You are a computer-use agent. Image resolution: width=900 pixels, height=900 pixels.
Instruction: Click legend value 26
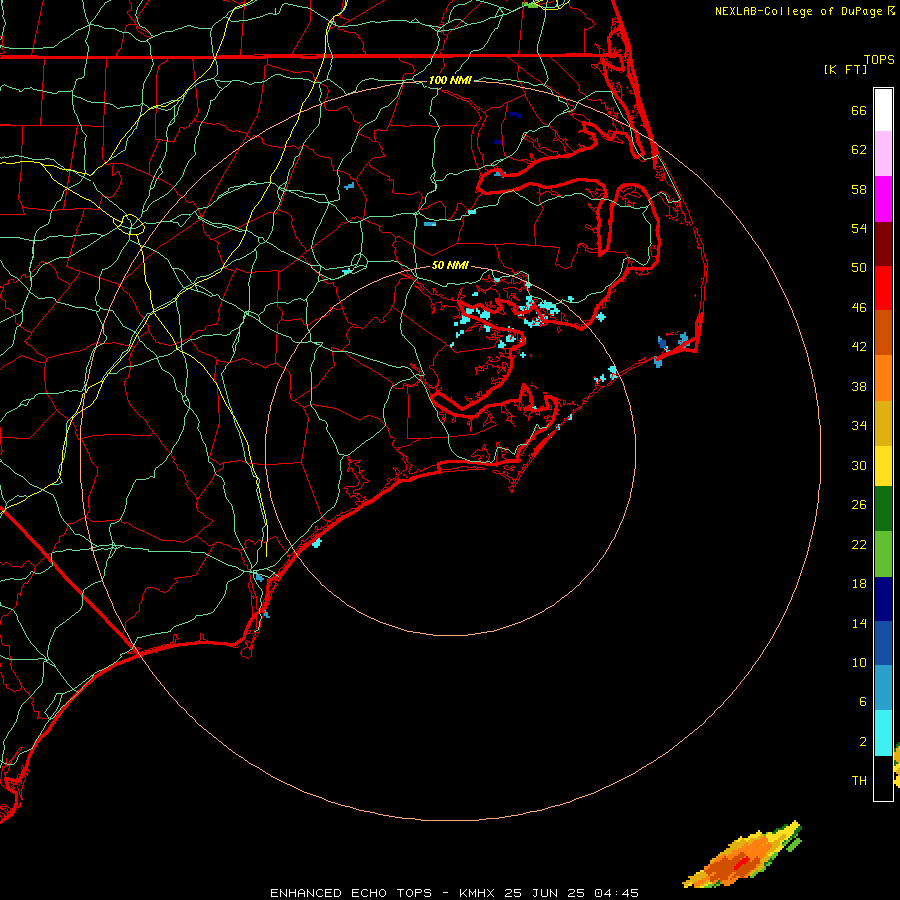coord(859,505)
